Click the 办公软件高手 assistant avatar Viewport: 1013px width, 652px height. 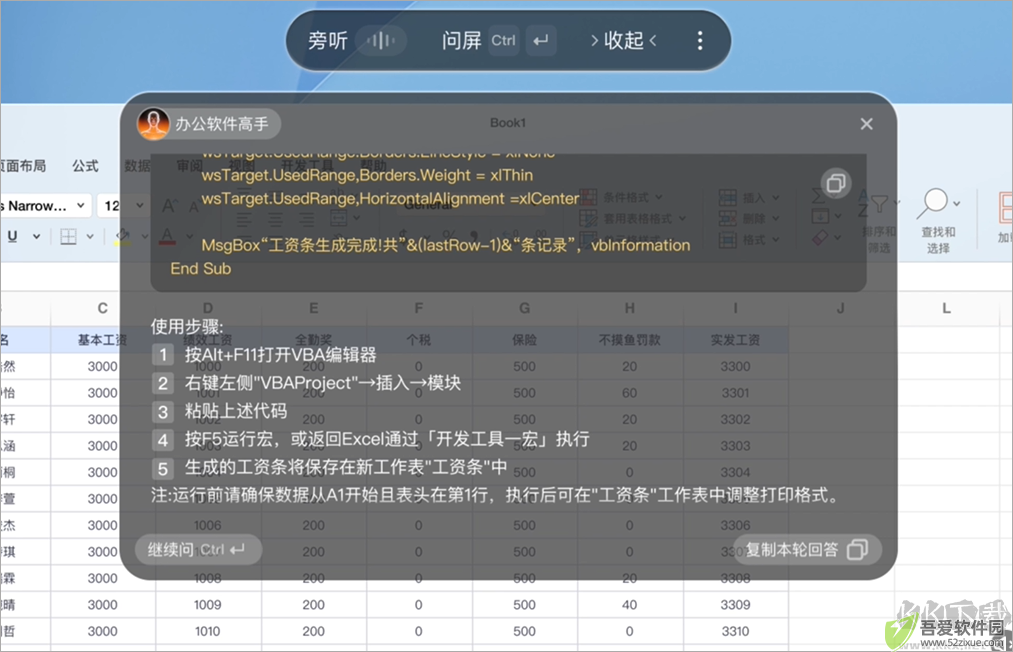[154, 123]
